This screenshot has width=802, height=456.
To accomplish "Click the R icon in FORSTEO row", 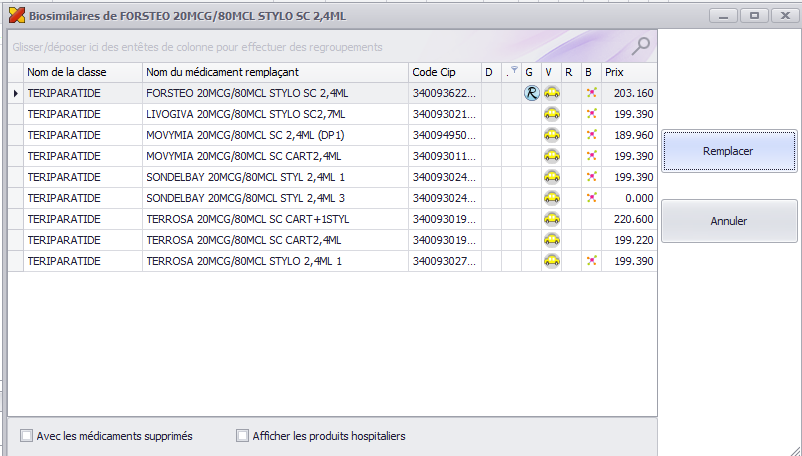I will tap(531, 93).
